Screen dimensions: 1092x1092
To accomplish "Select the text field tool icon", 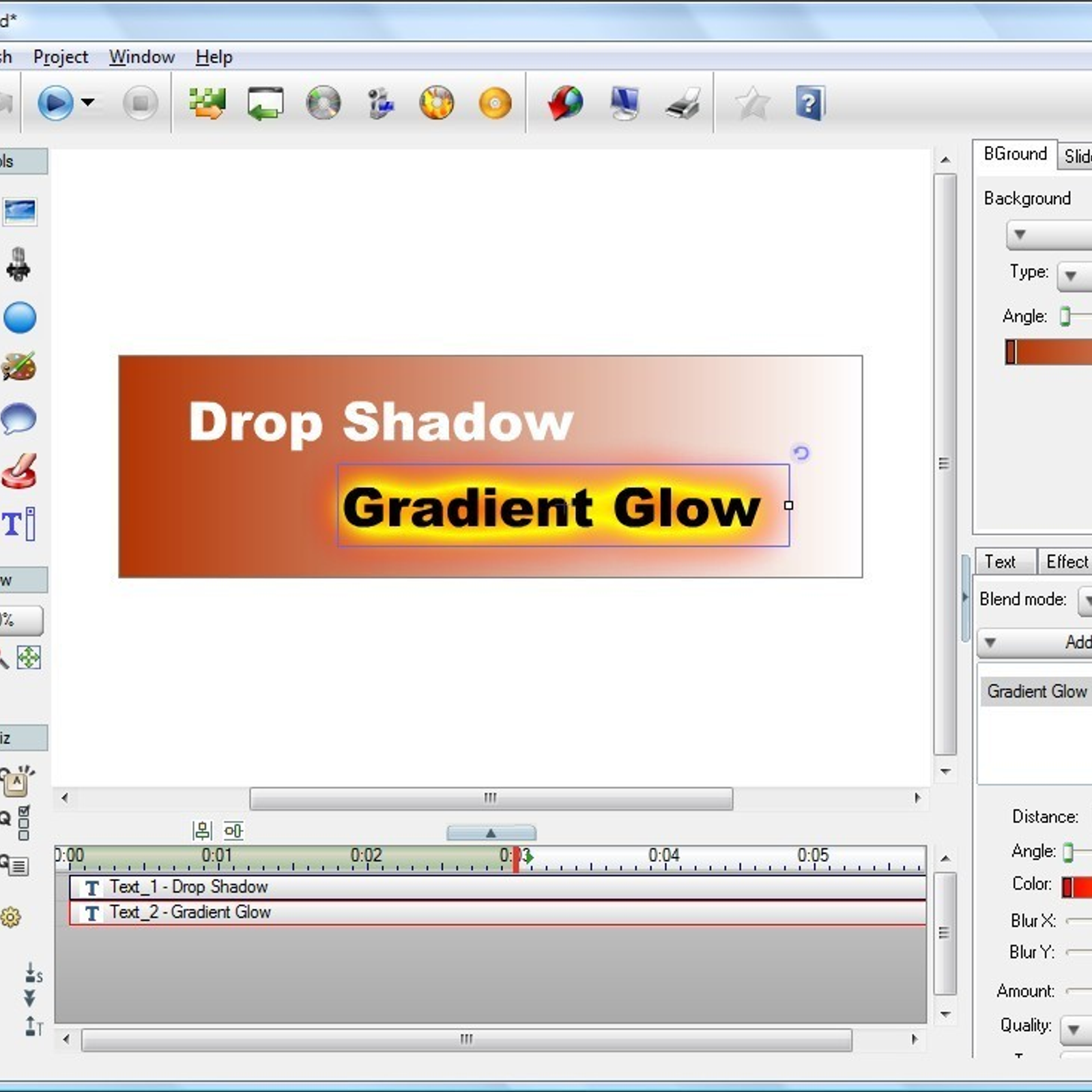I will click(19, 524).
